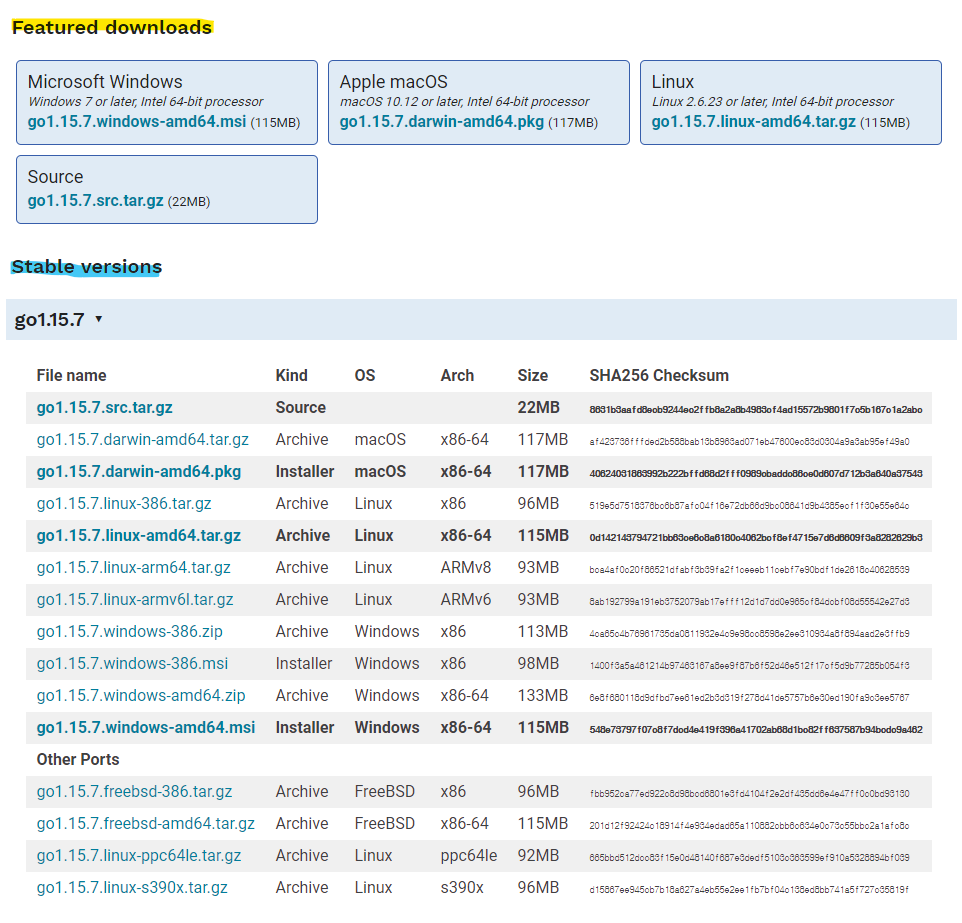
Task: Click the "OS" column header
Action: pos(364,375)
